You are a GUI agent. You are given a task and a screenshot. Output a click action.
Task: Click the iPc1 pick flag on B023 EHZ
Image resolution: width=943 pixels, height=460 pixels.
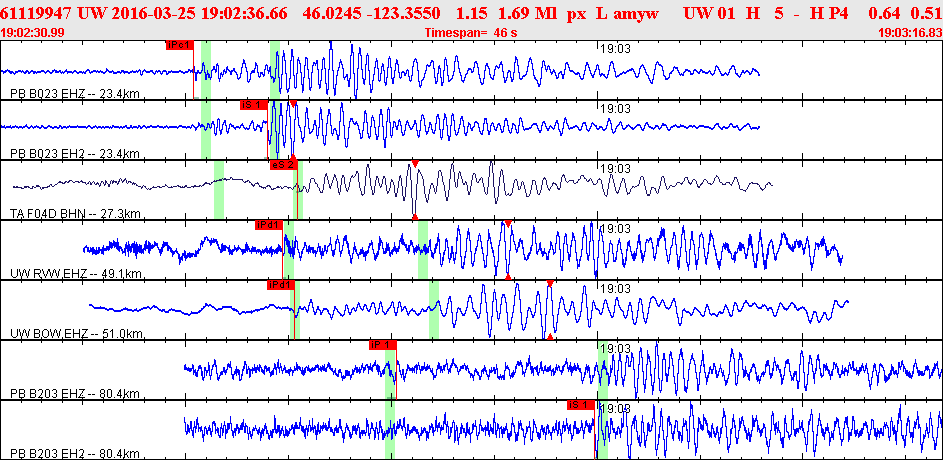[x=179, y=45]
